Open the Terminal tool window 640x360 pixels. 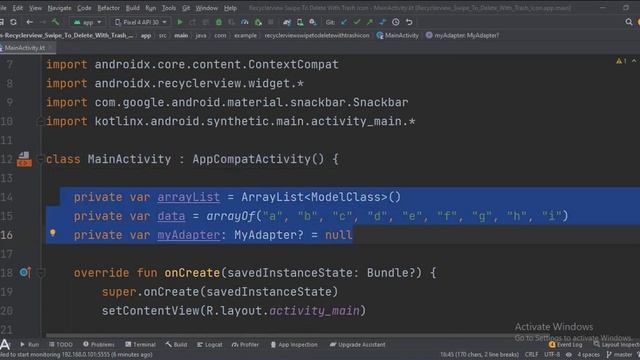[140, 344]
